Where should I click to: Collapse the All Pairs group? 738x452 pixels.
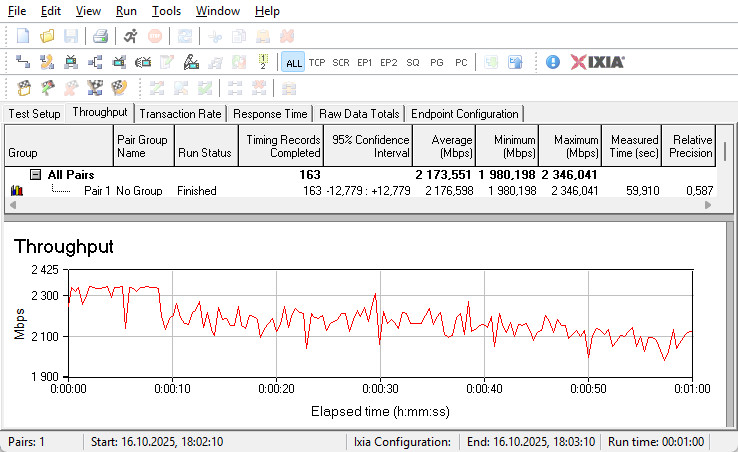coord(35,175)
